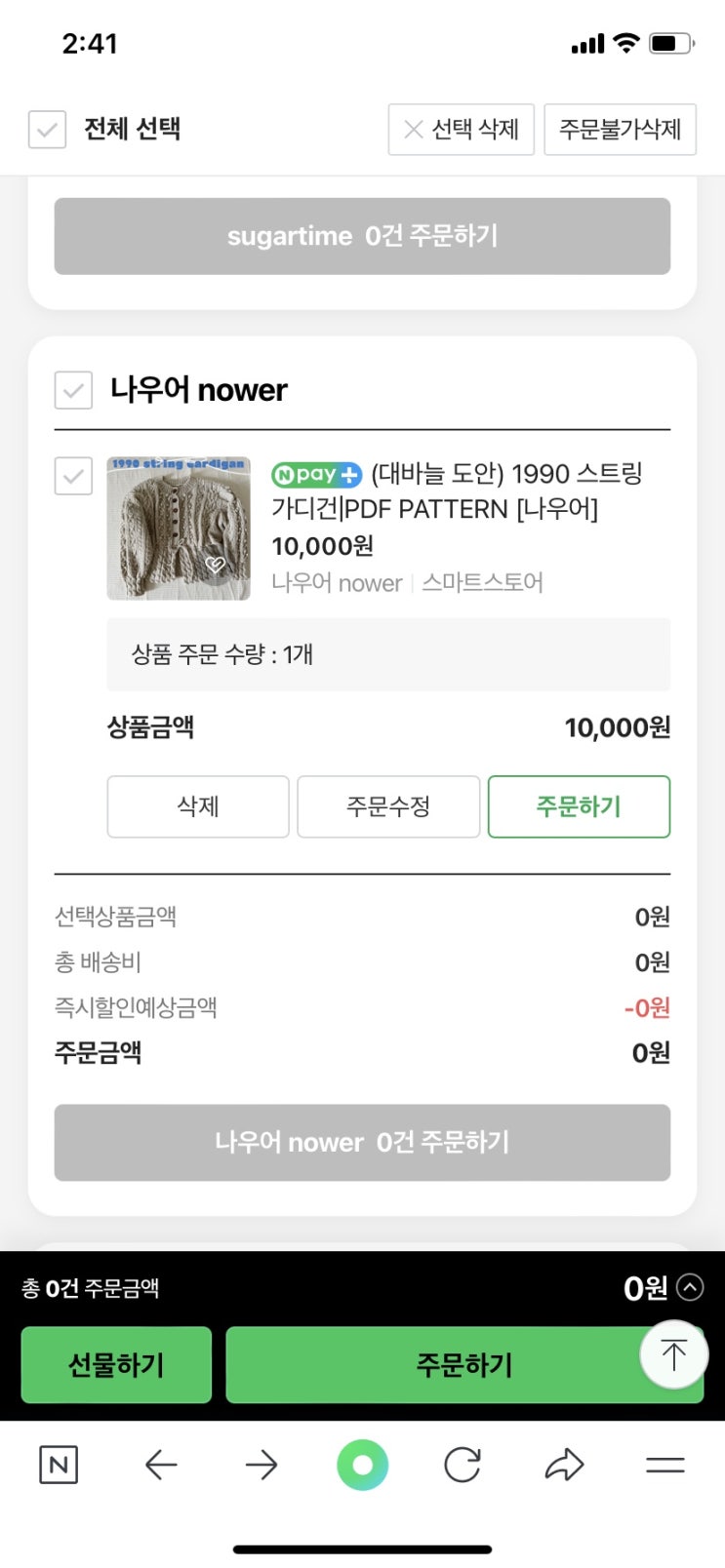Viewport: 725px width, 1568px height.
Task: Tap the green circle Naver button
Action: tap(362, 1465)
